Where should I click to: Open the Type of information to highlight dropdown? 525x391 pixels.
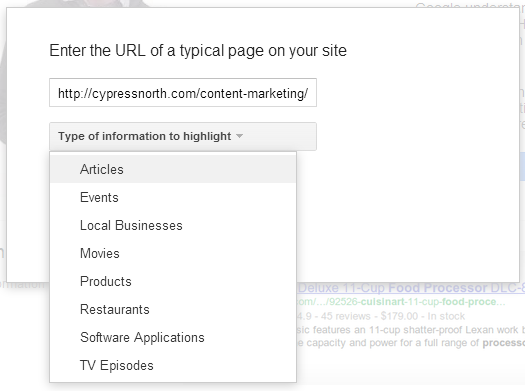(183, 136)
